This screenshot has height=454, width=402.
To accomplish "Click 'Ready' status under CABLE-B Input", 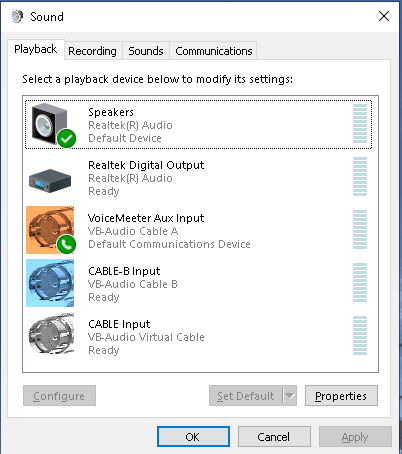I will 104,297.
